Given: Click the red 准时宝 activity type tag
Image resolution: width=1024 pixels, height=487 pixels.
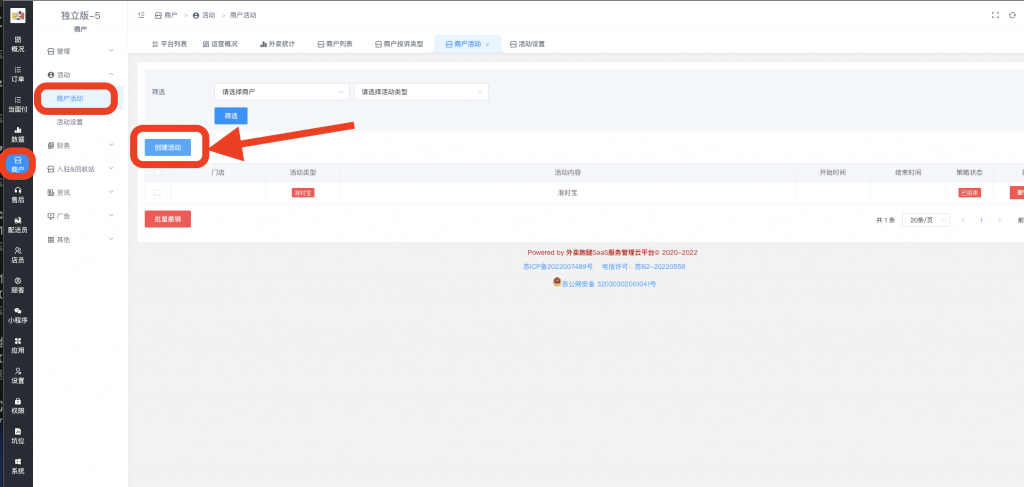Looking at the screenshot, I should pos(303,193).
